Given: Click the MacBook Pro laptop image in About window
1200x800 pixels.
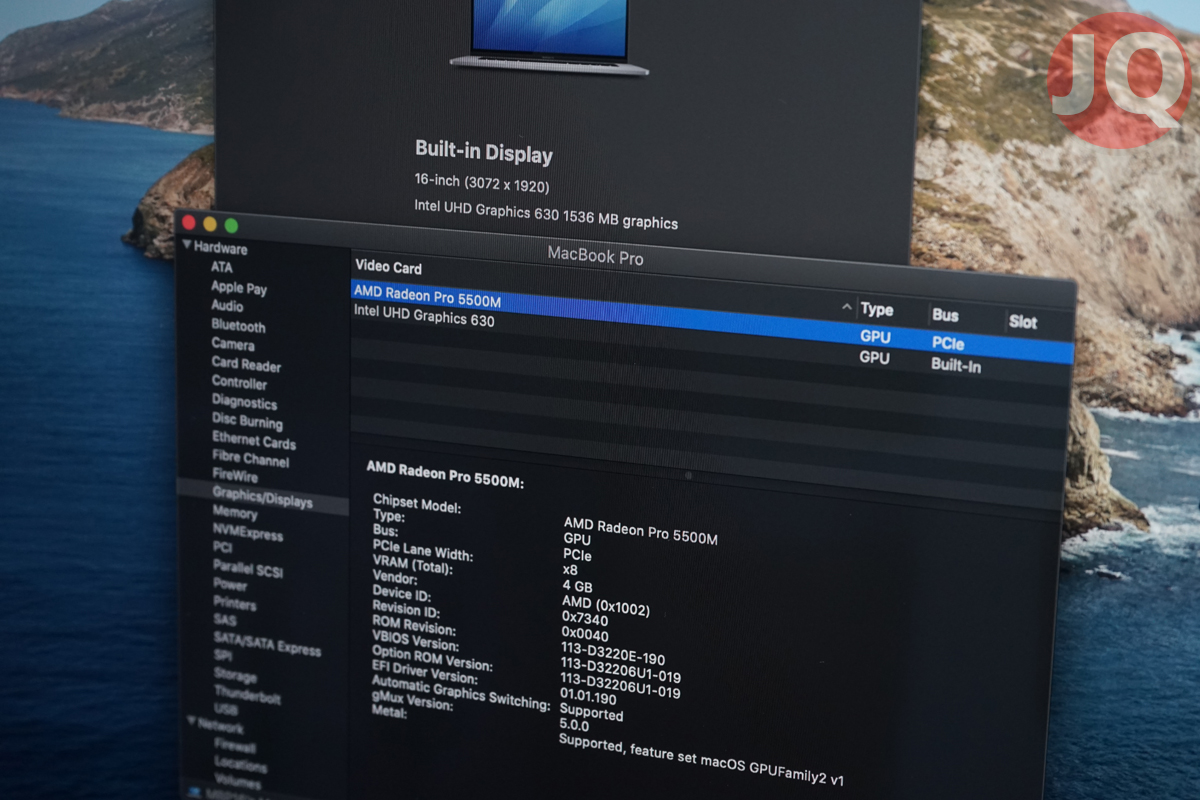Looking at the screenshot, I should [548, 36].
